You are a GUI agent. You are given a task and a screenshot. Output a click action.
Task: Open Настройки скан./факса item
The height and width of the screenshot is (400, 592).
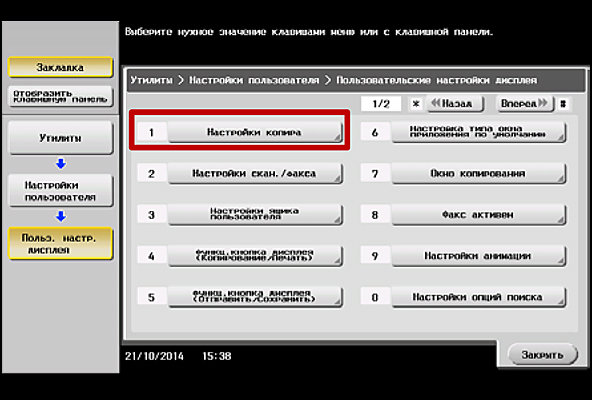(255, 173)
